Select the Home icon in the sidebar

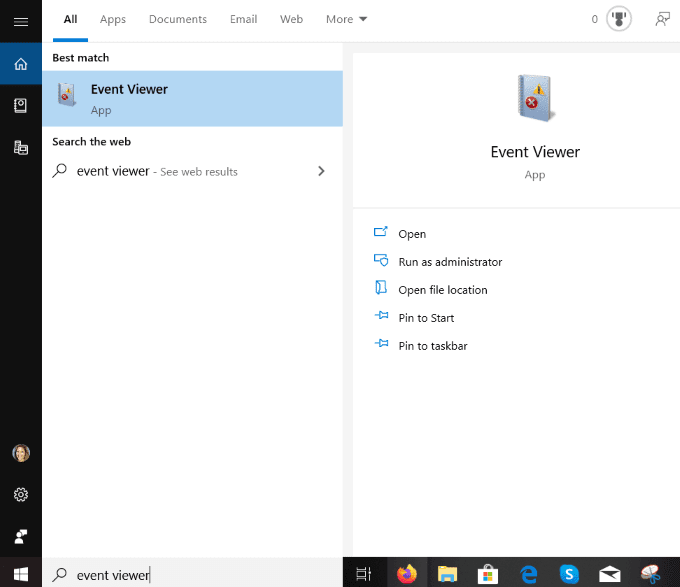click(20, 64)
